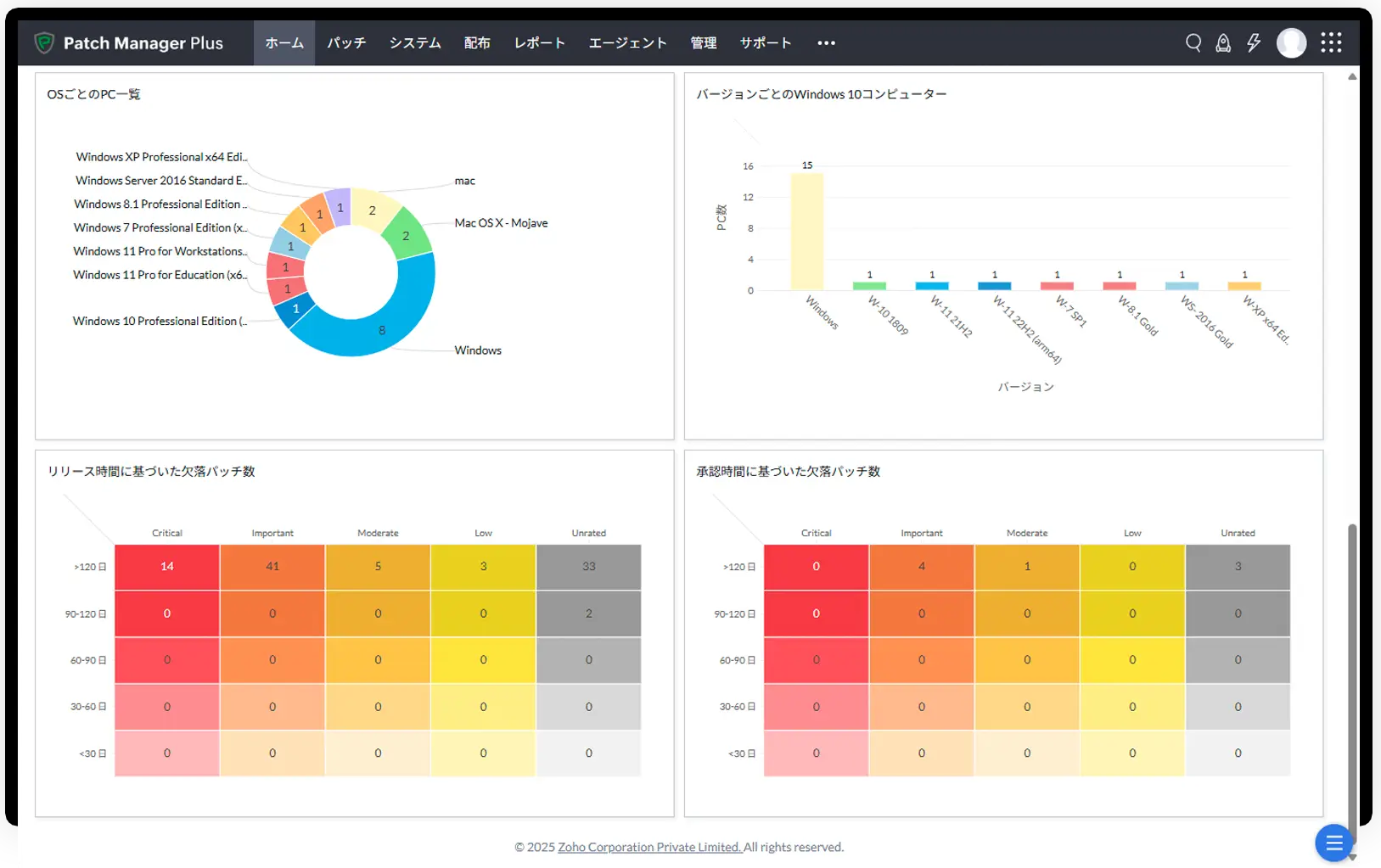Click the vertical page scrollbar thumb
The width and height of the screenshot is (1381, 868).
[x=1352, y=679]
